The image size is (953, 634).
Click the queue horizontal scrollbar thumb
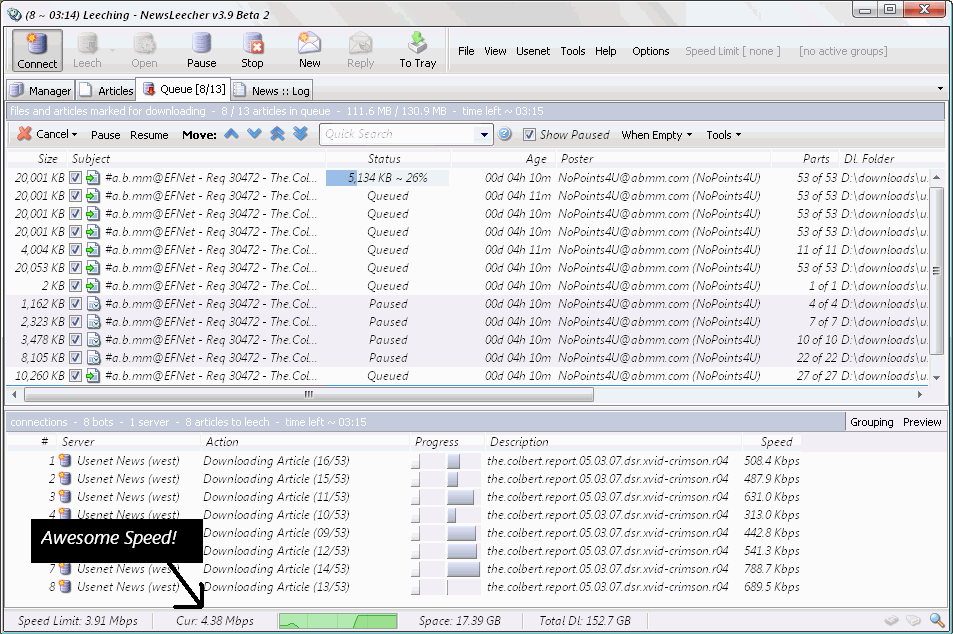pos(309,395)
